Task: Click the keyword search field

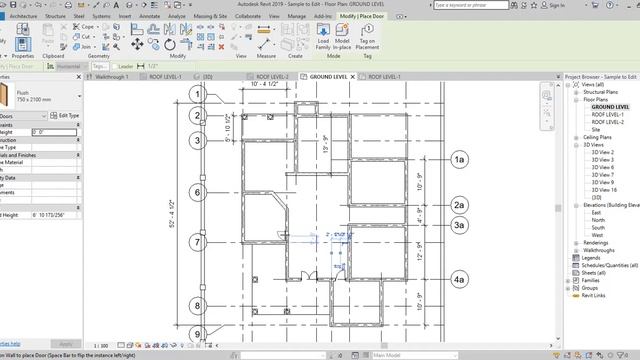Action: coord(471,5)
